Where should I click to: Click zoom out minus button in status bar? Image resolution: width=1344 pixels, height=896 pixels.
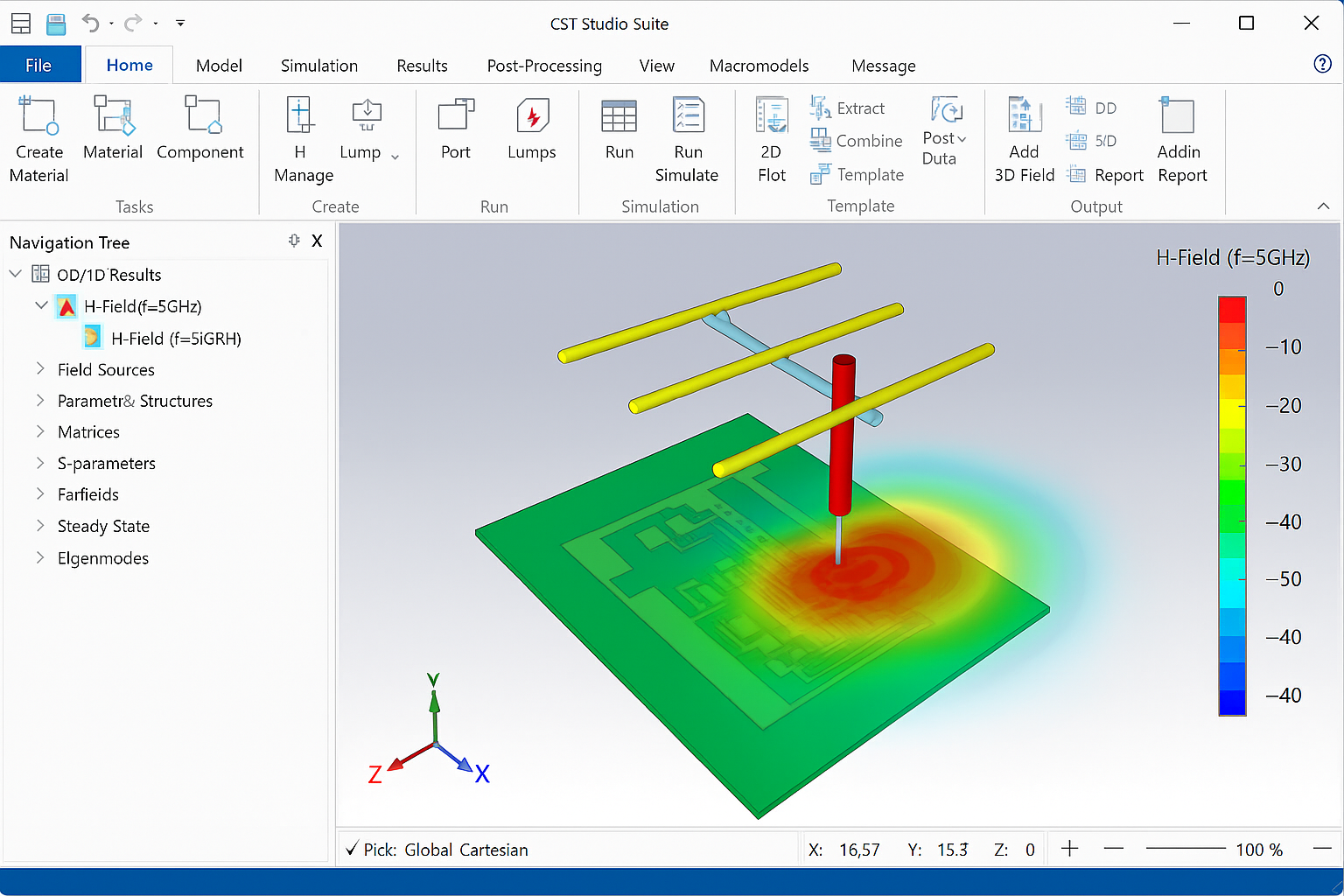tap(1113, 848)
